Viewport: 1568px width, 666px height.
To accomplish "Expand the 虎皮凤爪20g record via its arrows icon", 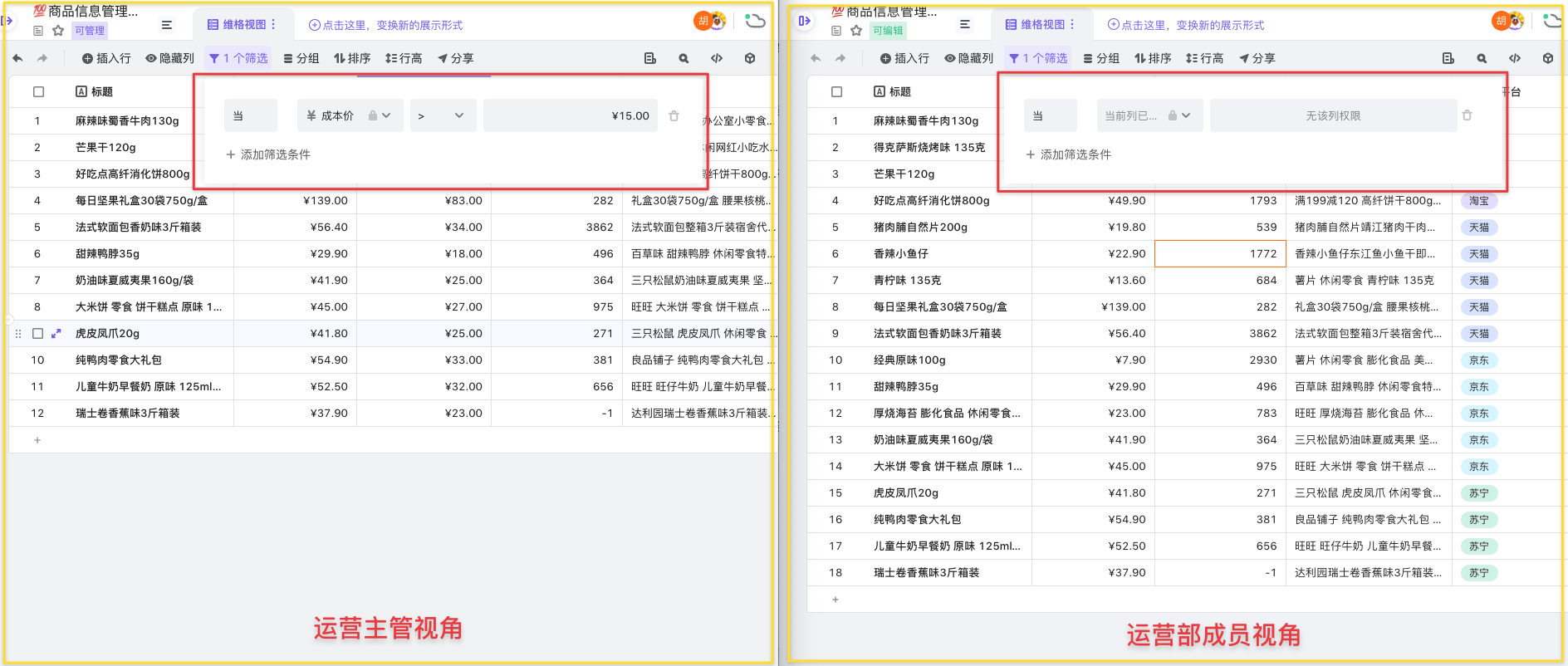I will click(56, 334).
